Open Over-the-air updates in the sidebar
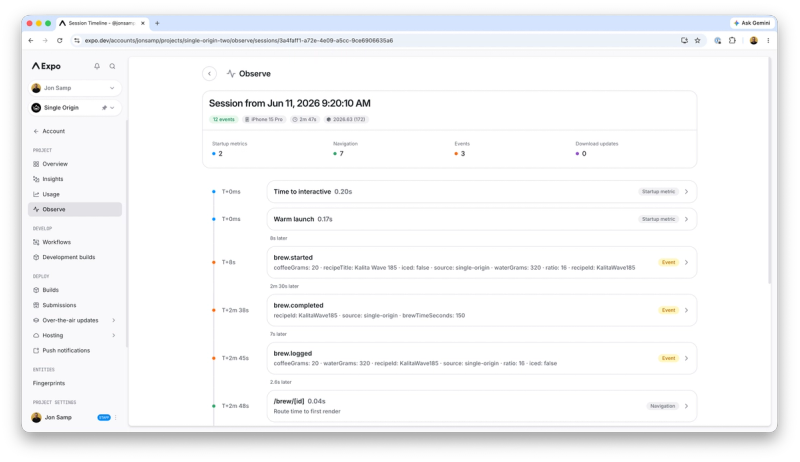 pyautogui.click(x=74, y=320)
